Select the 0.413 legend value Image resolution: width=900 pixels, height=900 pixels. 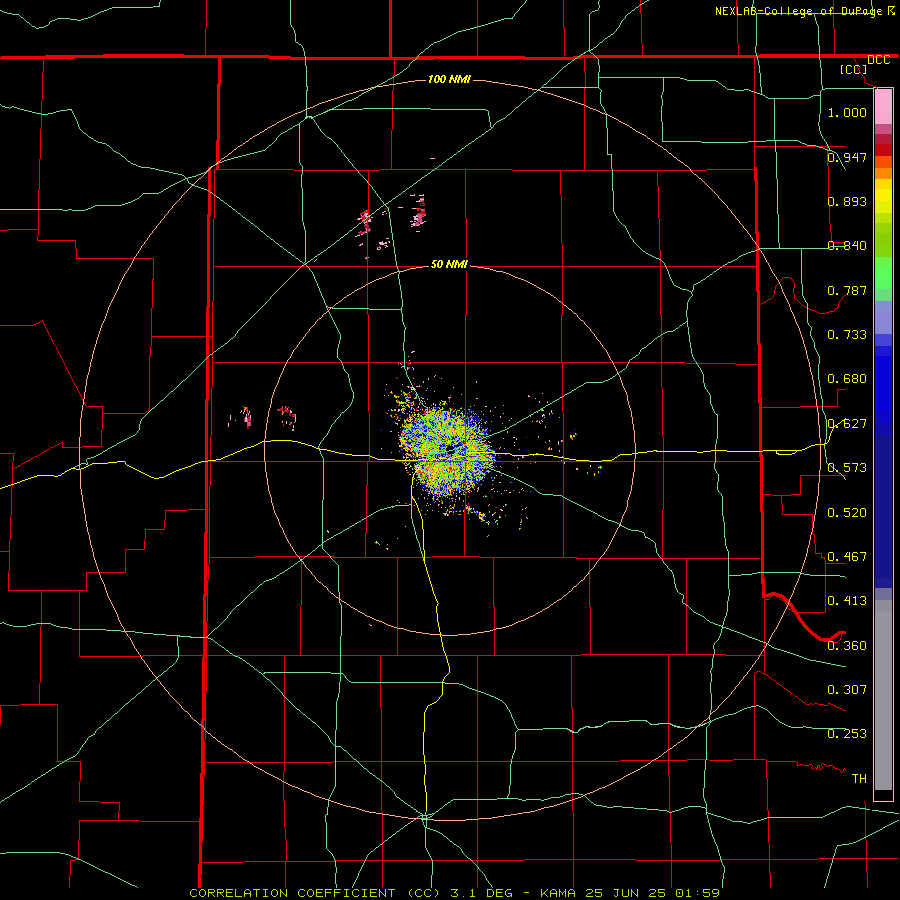(x=847, y=601)
